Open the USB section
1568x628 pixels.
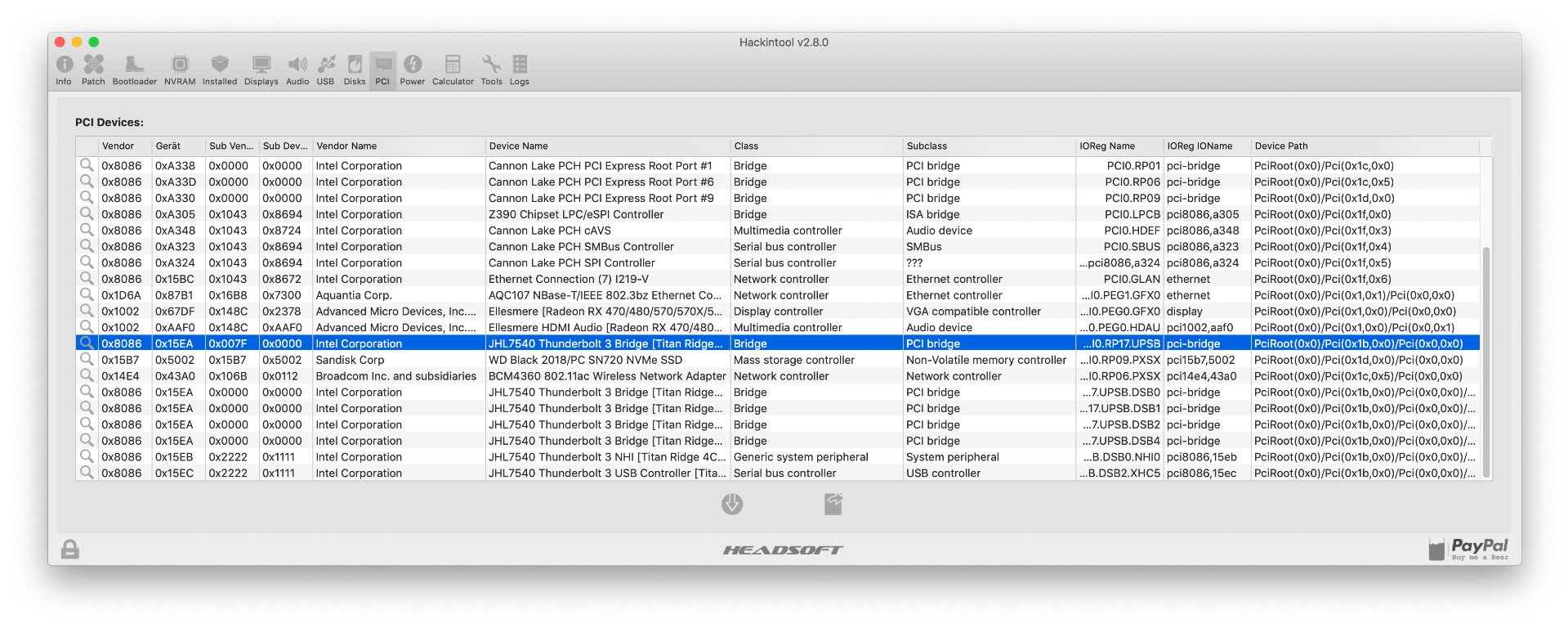click(x=326, y=70)
